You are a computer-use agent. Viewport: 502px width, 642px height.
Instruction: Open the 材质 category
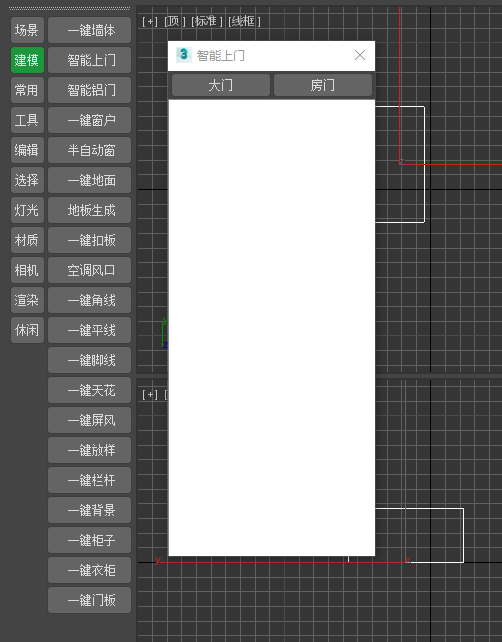27,240
